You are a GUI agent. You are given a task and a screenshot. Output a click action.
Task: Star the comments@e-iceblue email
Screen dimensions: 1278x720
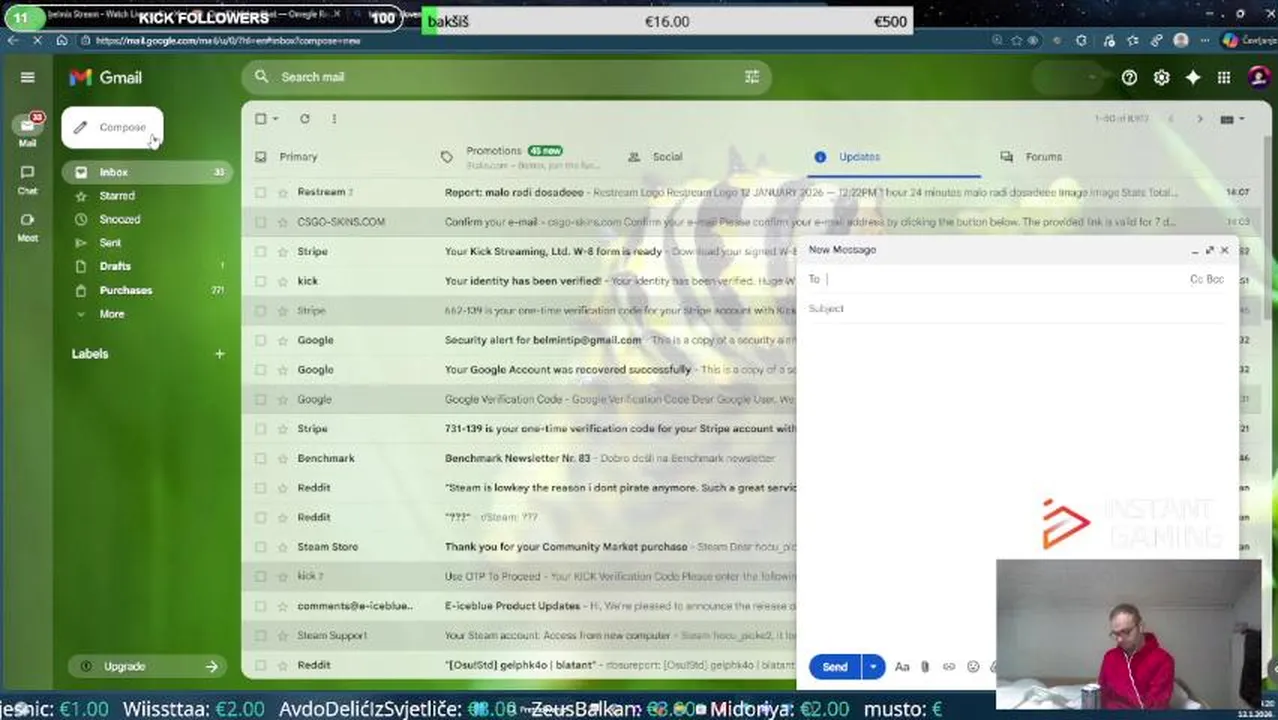pos(283,606)
